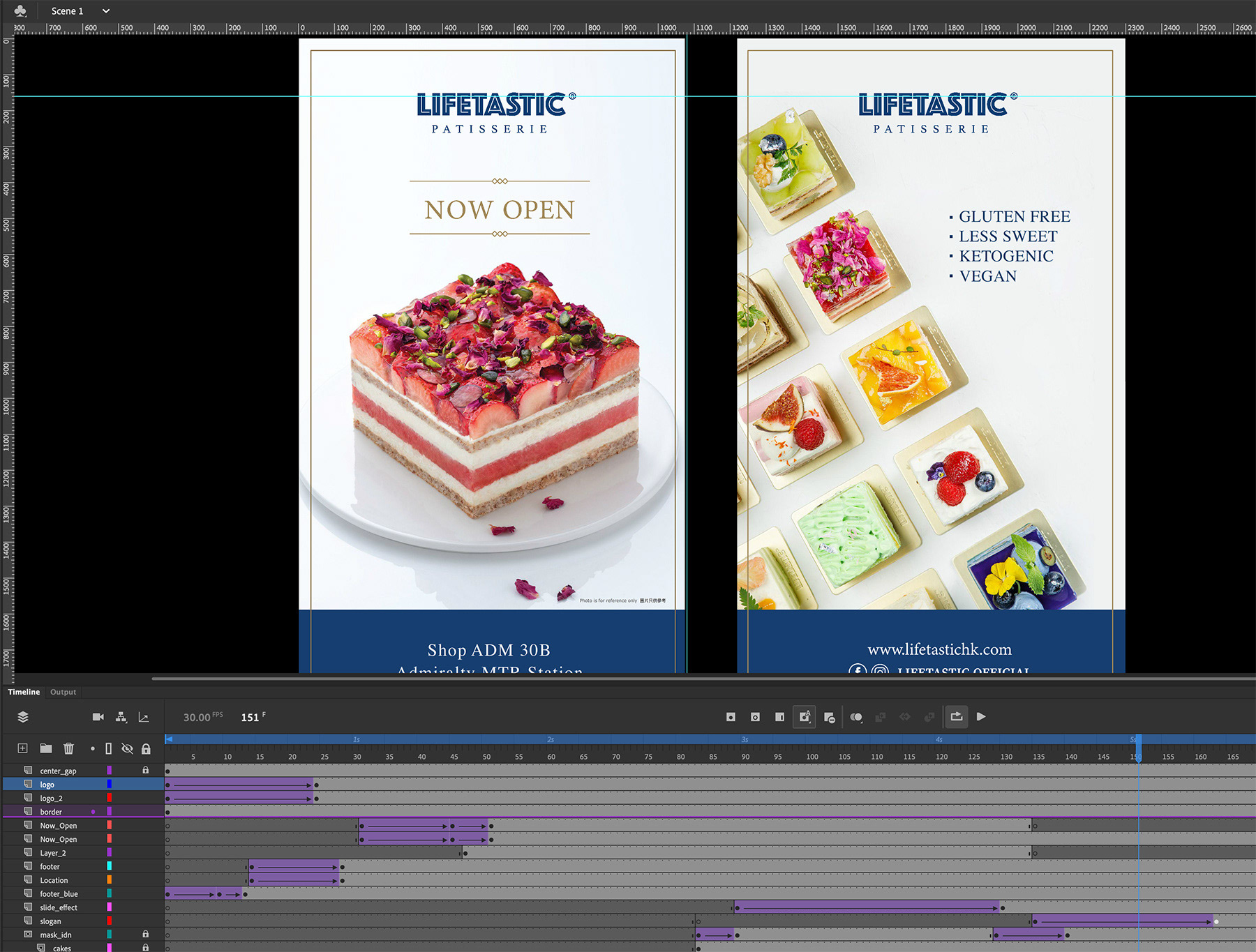Select the border layer
1256x952 pixels.
coord(51,812)
